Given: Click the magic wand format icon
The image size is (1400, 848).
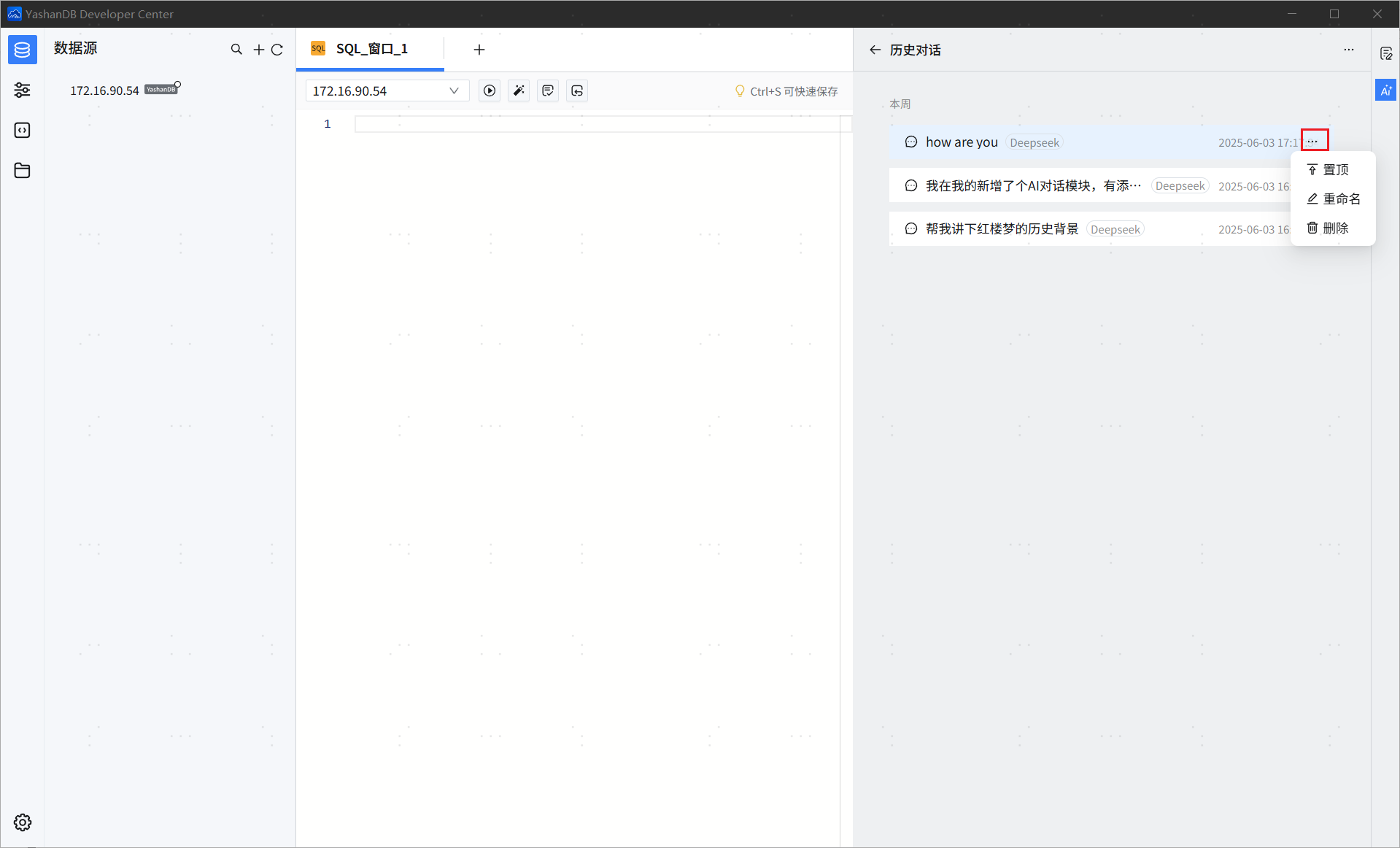Looking at the screenshot, I should (519, 90).
